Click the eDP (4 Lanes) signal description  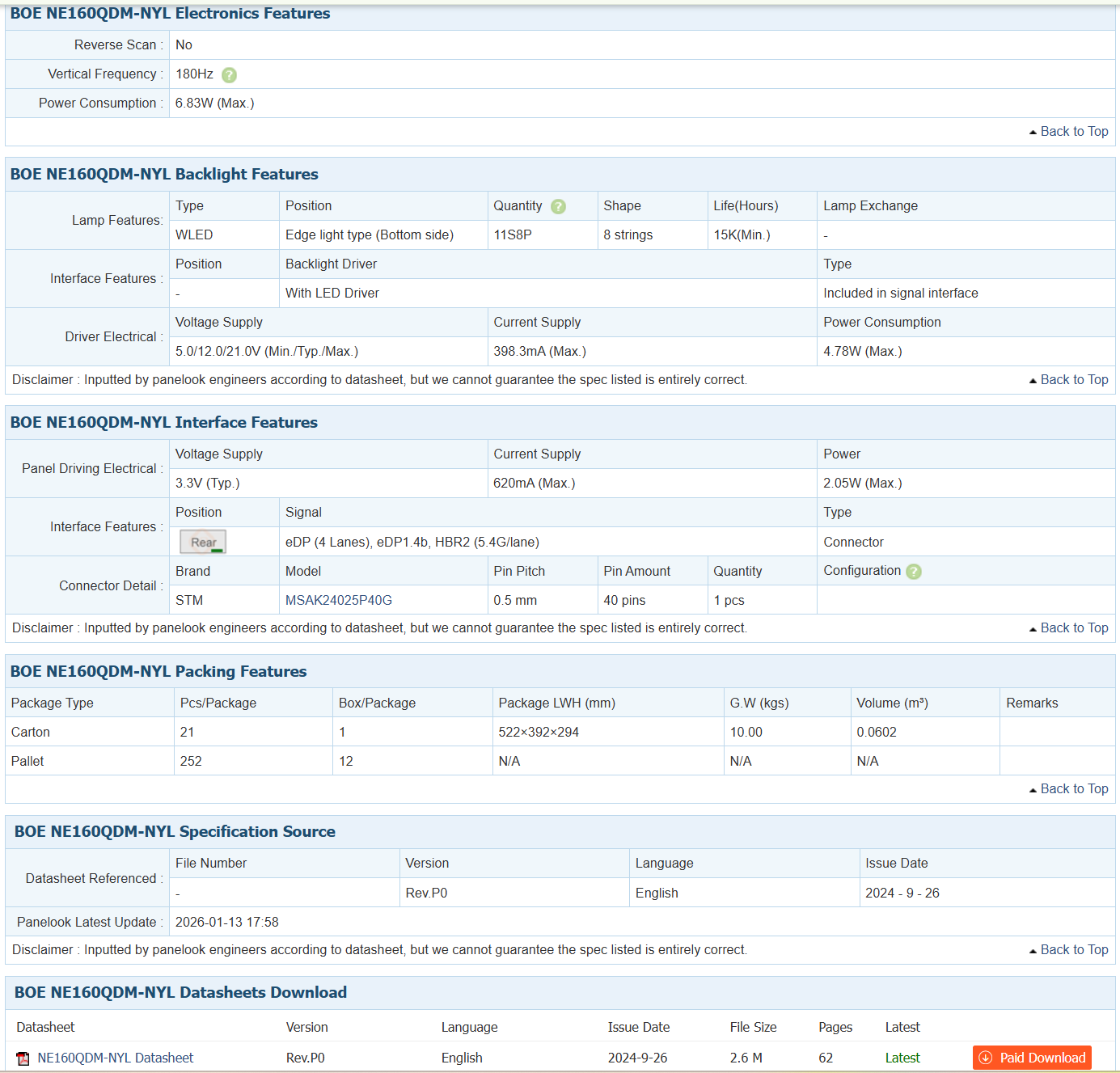click(x=412, y=542)
